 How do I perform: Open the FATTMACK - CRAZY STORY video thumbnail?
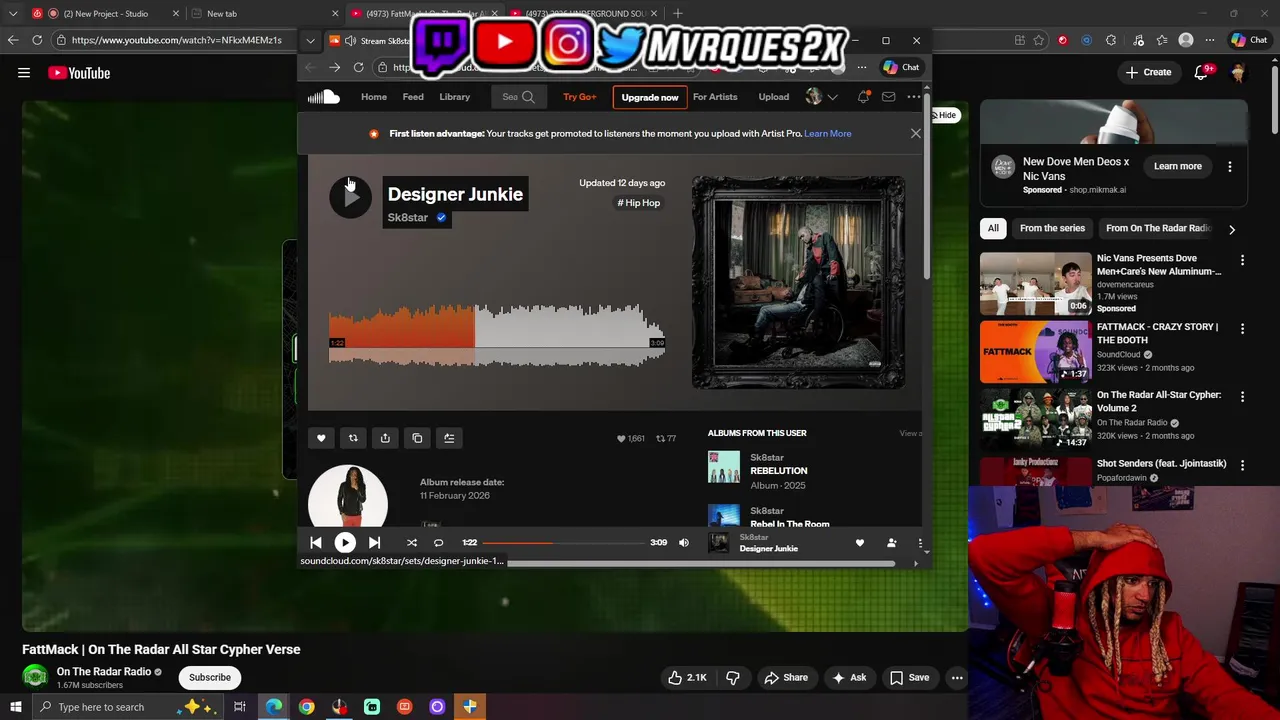pyautogui.click(x=1035, y=352)
